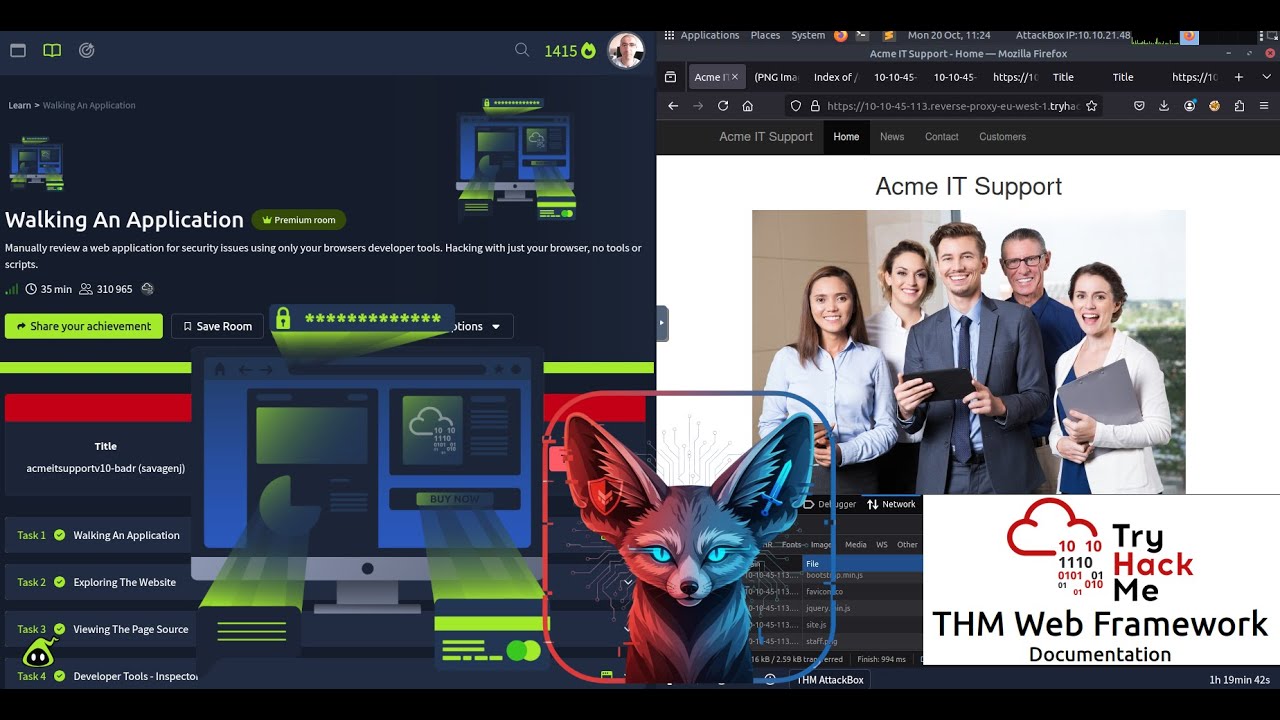Open the System menu in AttackBox
This screenshot has height=720, width=1280.
click(808, 35)
